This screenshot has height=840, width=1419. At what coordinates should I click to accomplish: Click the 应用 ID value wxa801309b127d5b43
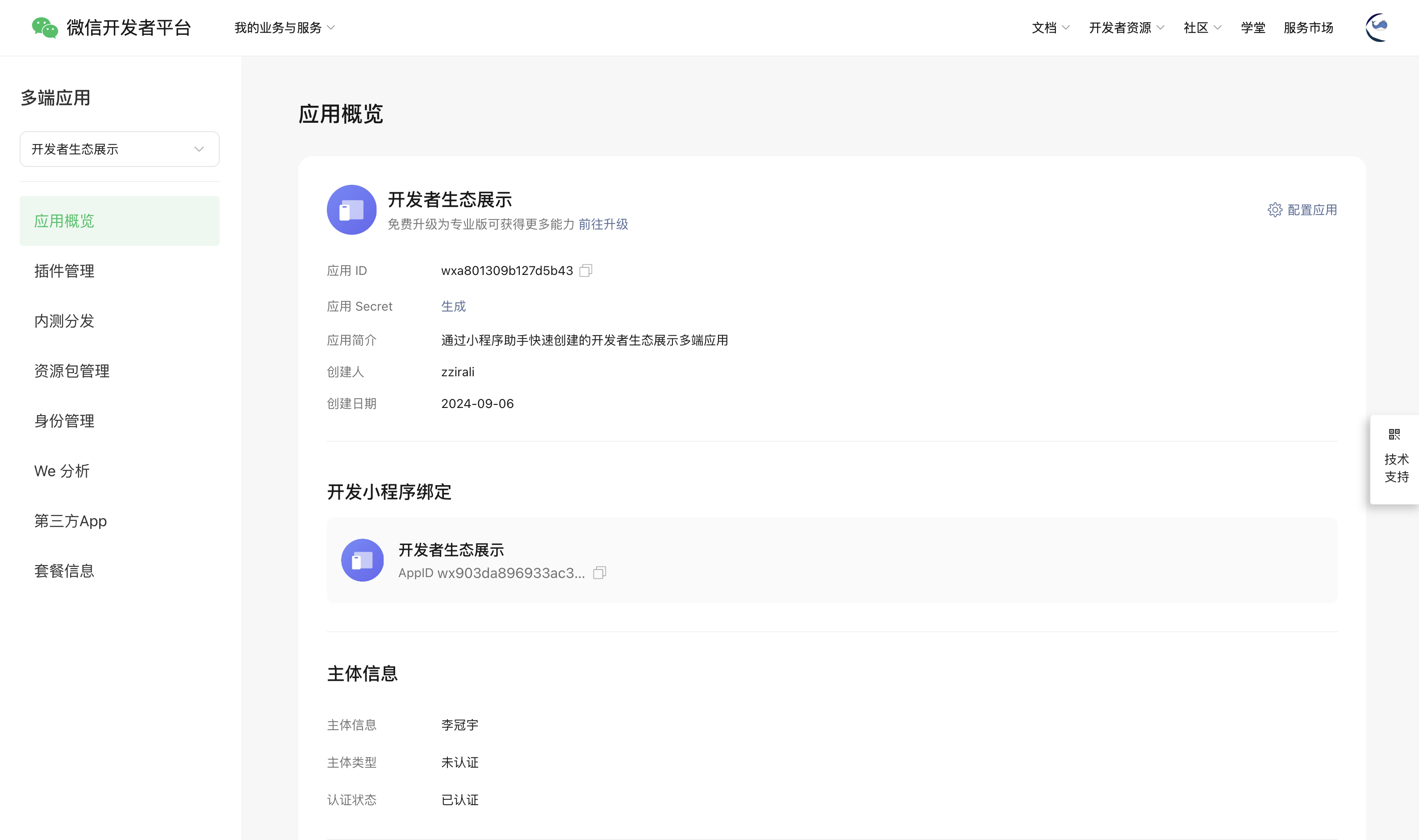pos(507,270)
